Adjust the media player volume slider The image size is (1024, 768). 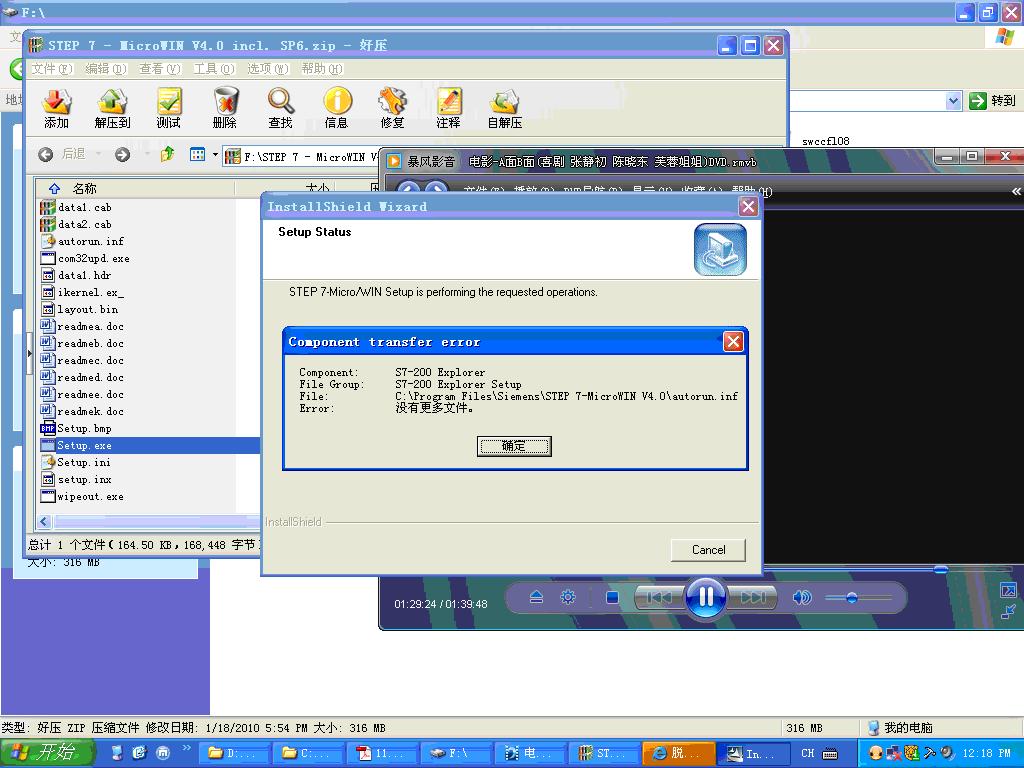coord(852,598)
